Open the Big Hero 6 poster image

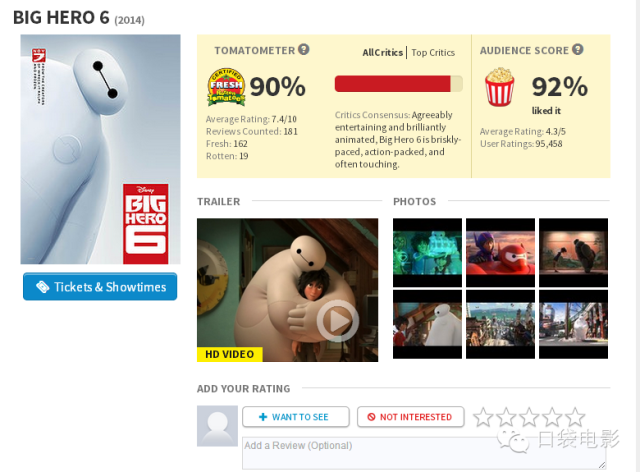coord(100,149)
